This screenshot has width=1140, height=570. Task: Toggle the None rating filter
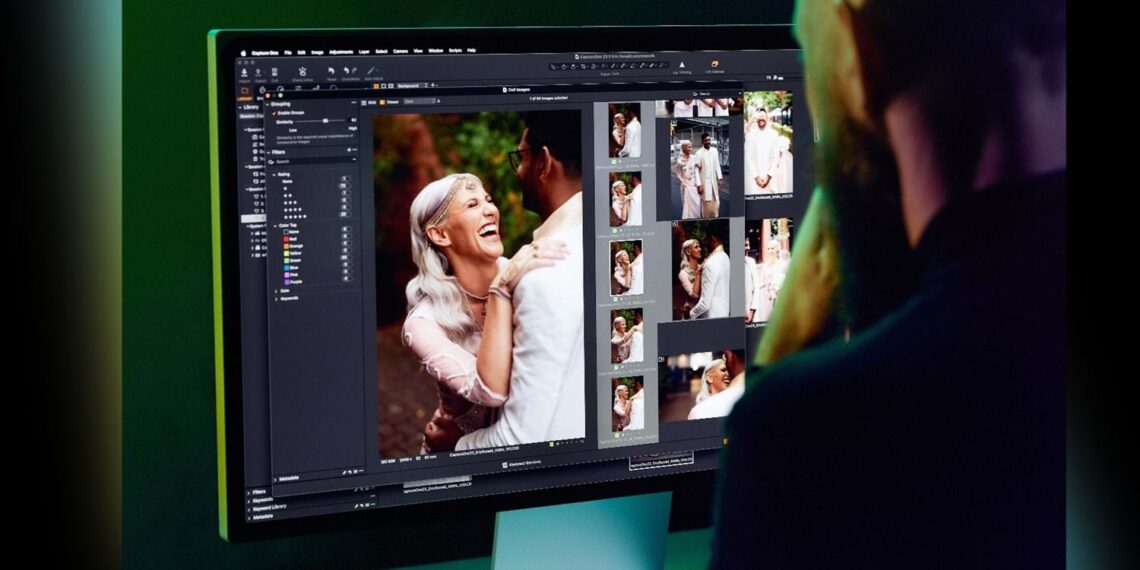pos(345,179)
